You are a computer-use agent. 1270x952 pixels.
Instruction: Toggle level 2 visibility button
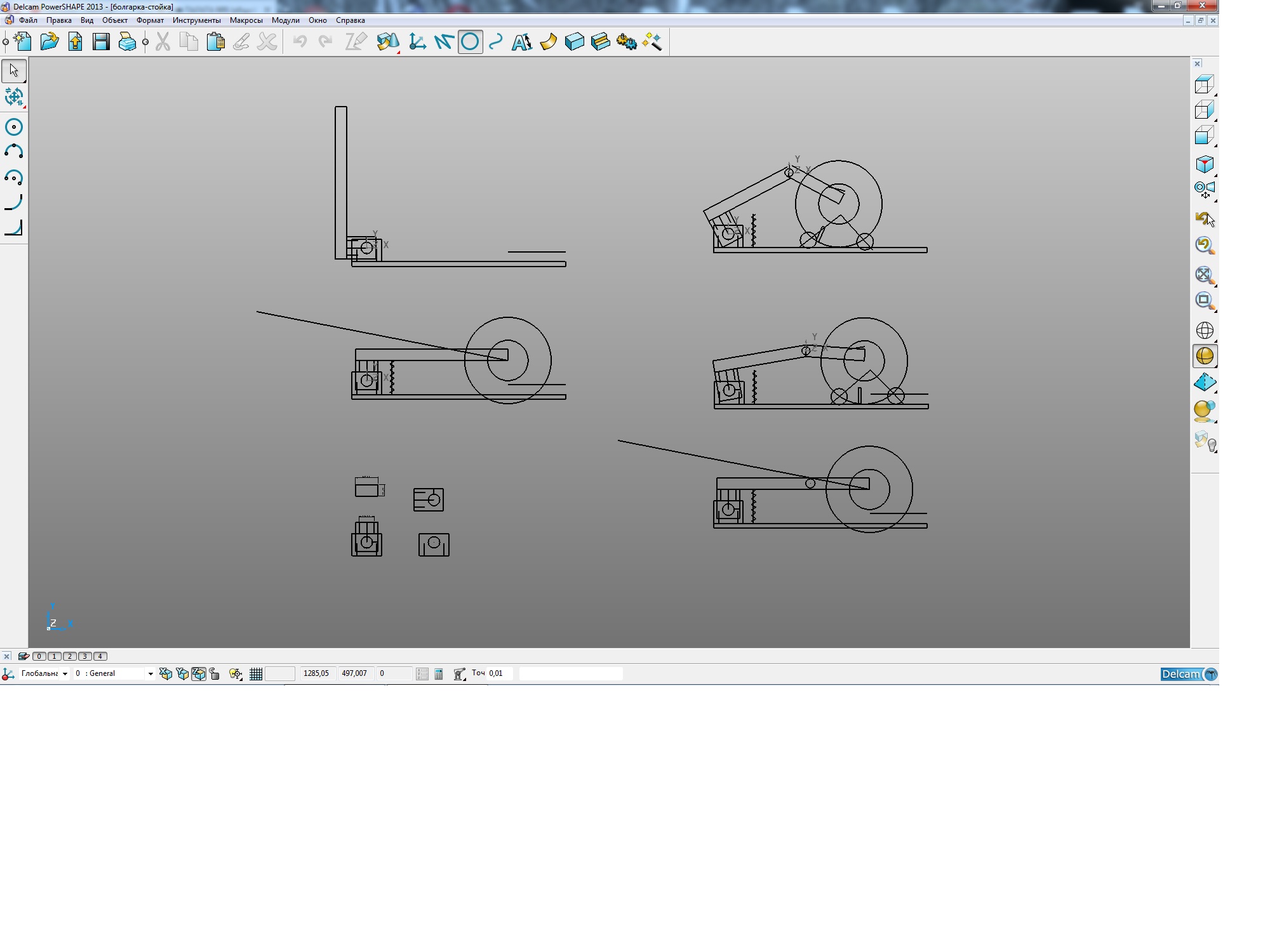click(x=70, y=656)
